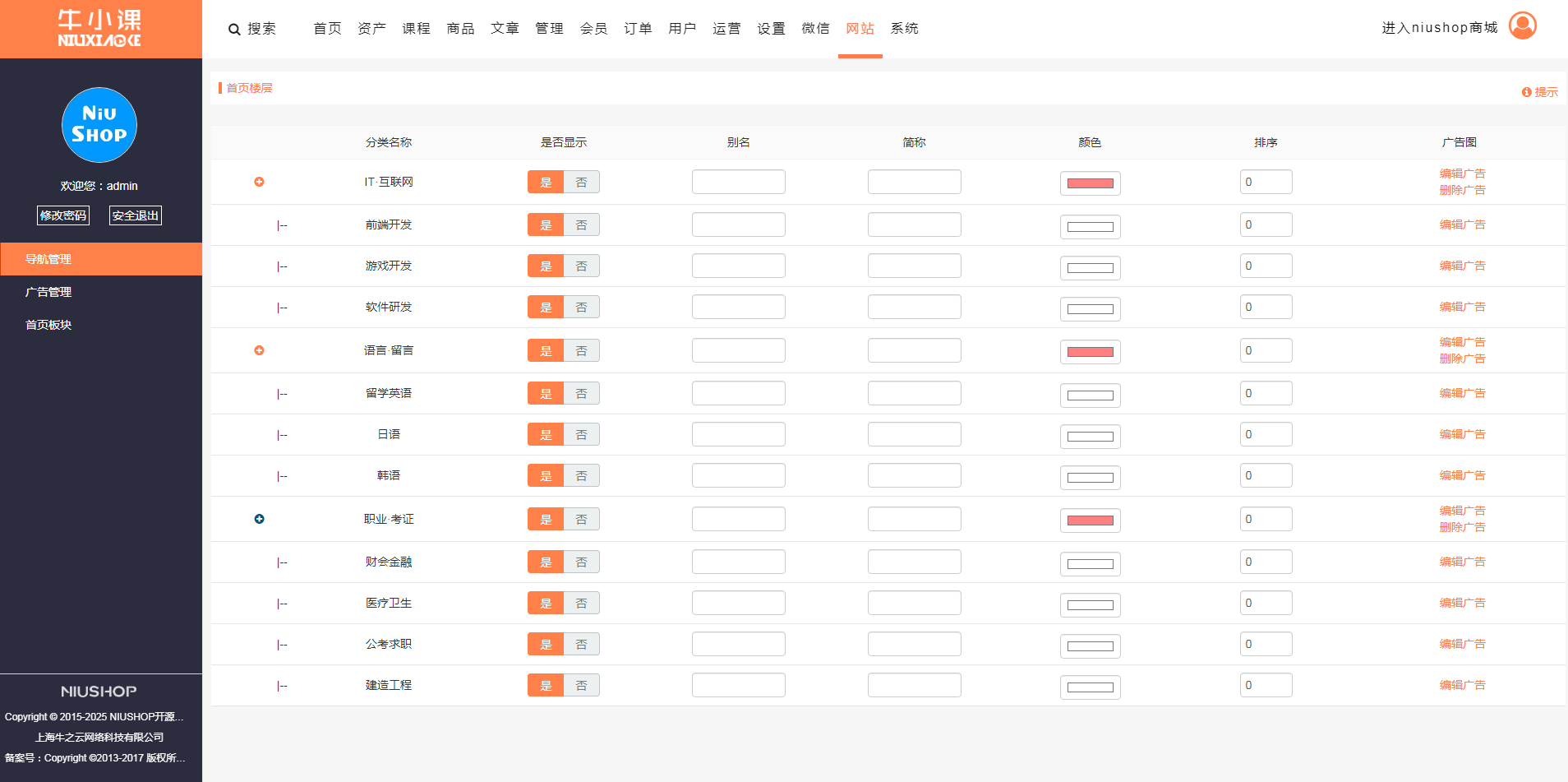Set 财会金融 display toggle to 否
This screenshot has height=782, width=1568.
point(581,562)
